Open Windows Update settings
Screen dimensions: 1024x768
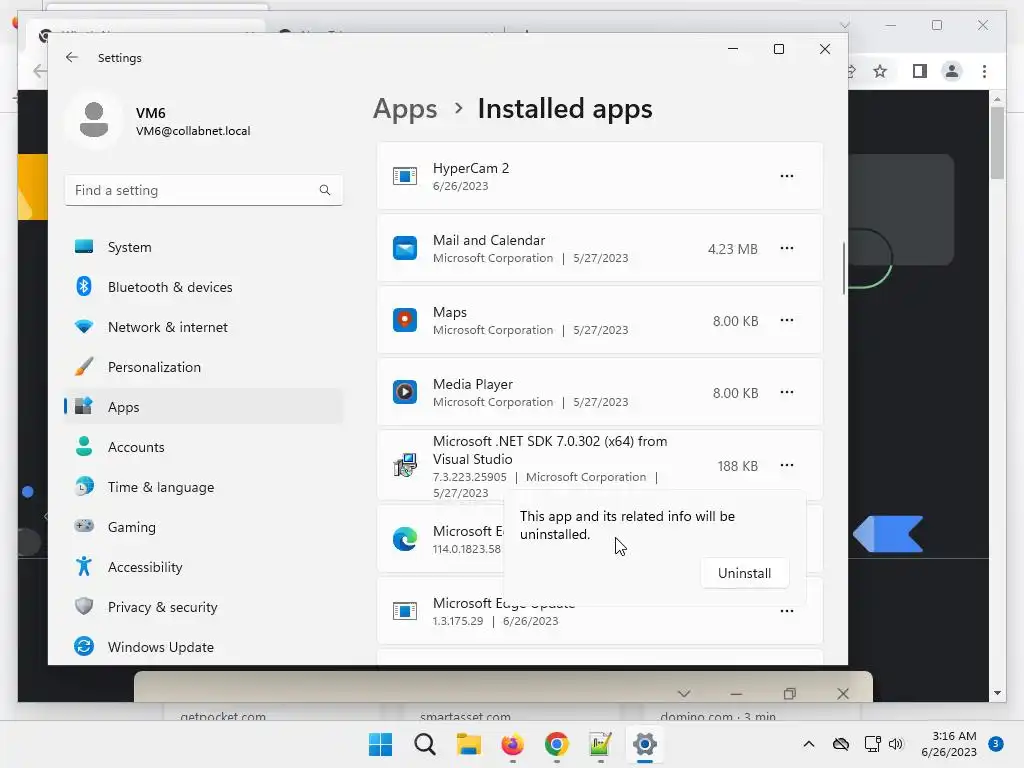203,647
